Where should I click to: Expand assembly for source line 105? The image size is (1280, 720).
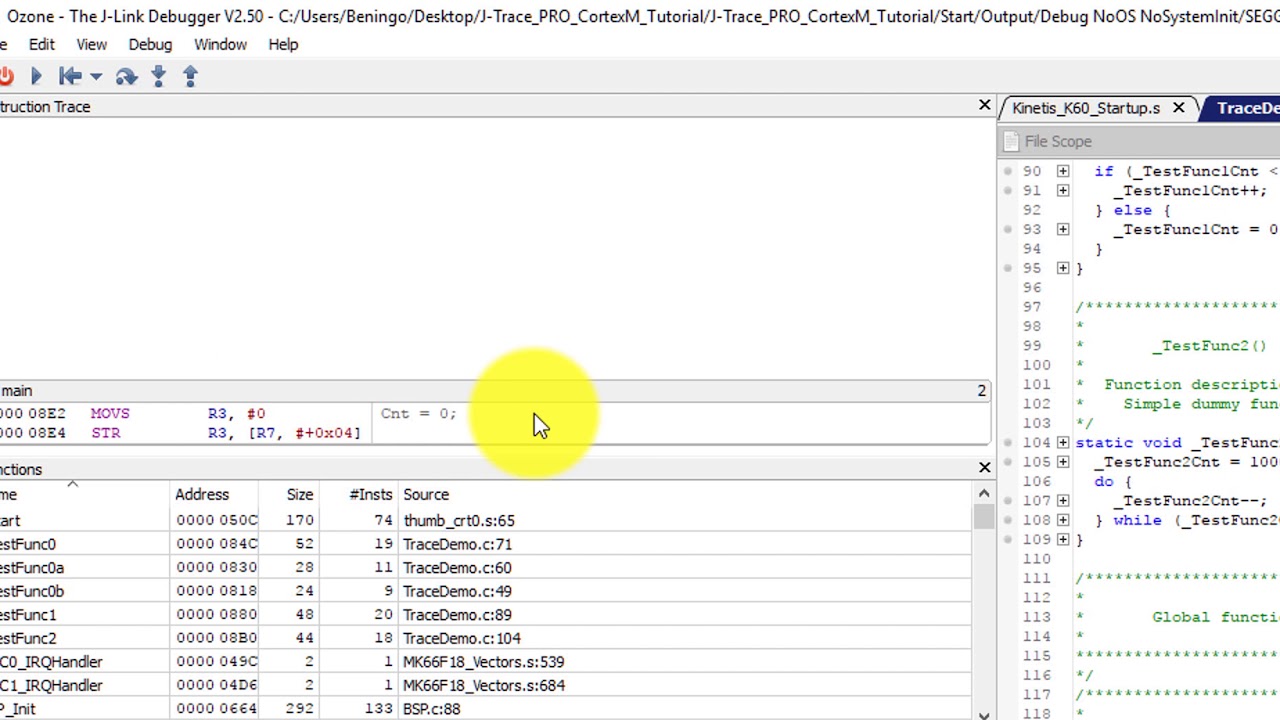1063,462
